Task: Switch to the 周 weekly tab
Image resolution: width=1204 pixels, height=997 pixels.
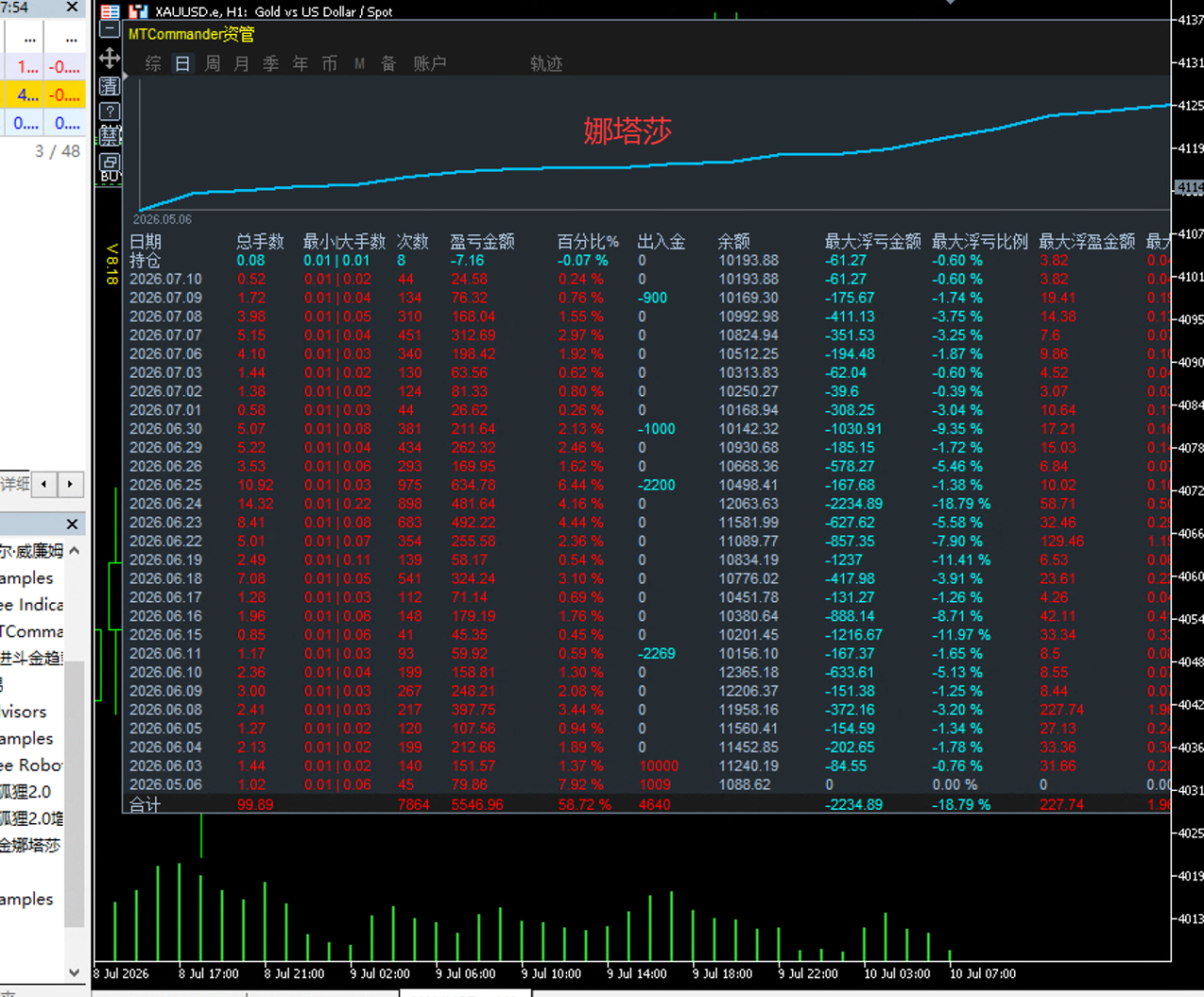Action: tap(213, 63)
